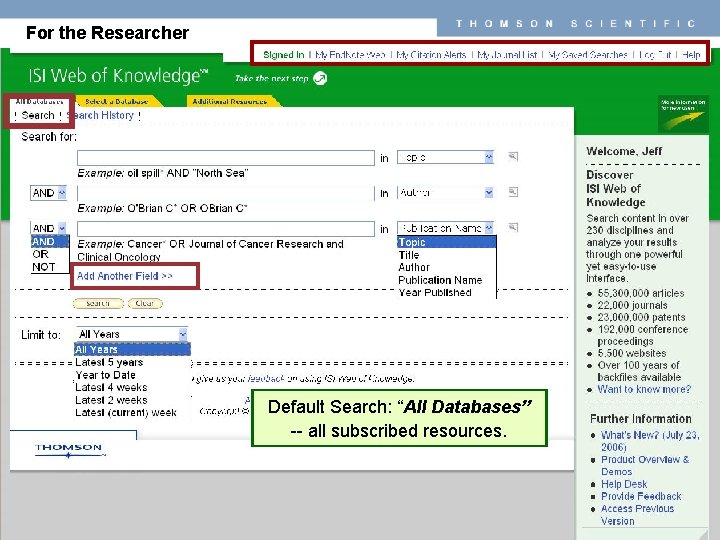Click the feedback link in footer text
This screenshot has width=720, height=540.
pyautogui.click(x=266, y=378)
